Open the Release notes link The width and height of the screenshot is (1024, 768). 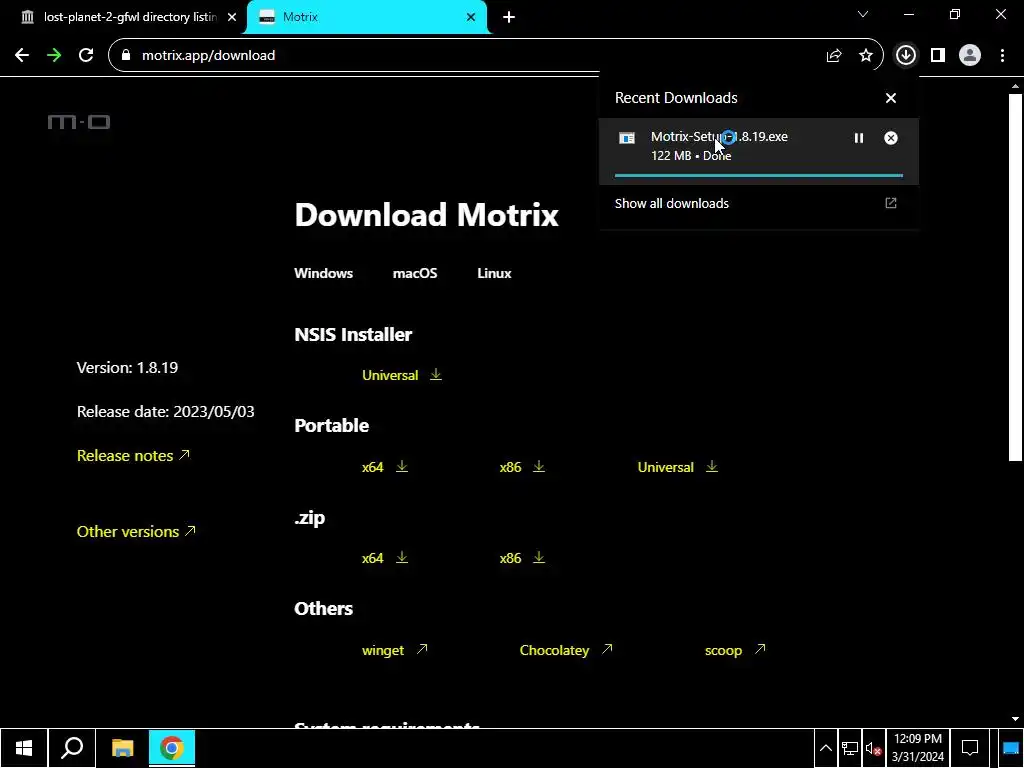[133, 455]
